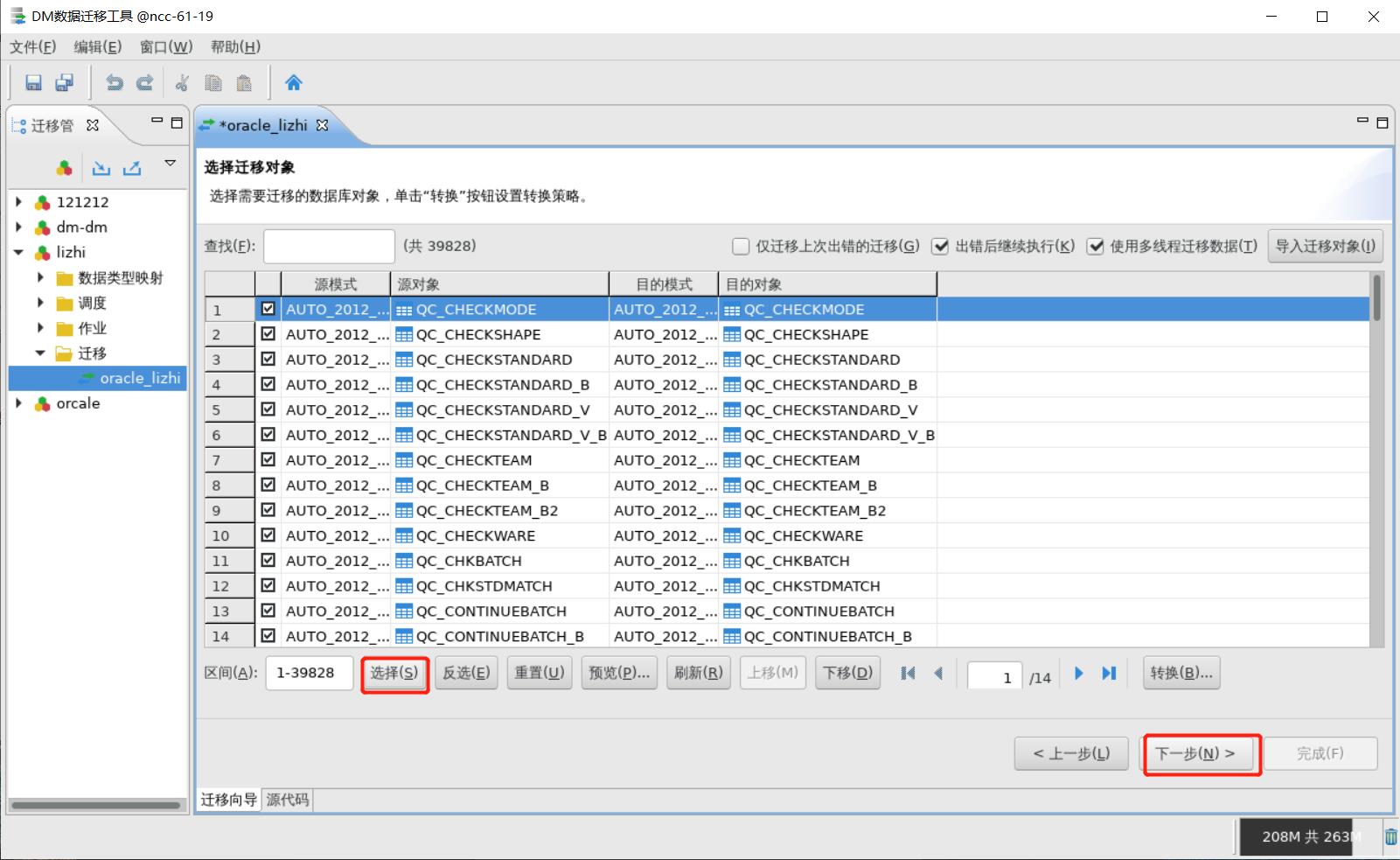This screenshot has width=1400, height=860.
Task: Click the export icon in migration panel
Action: tap(132, 167)
